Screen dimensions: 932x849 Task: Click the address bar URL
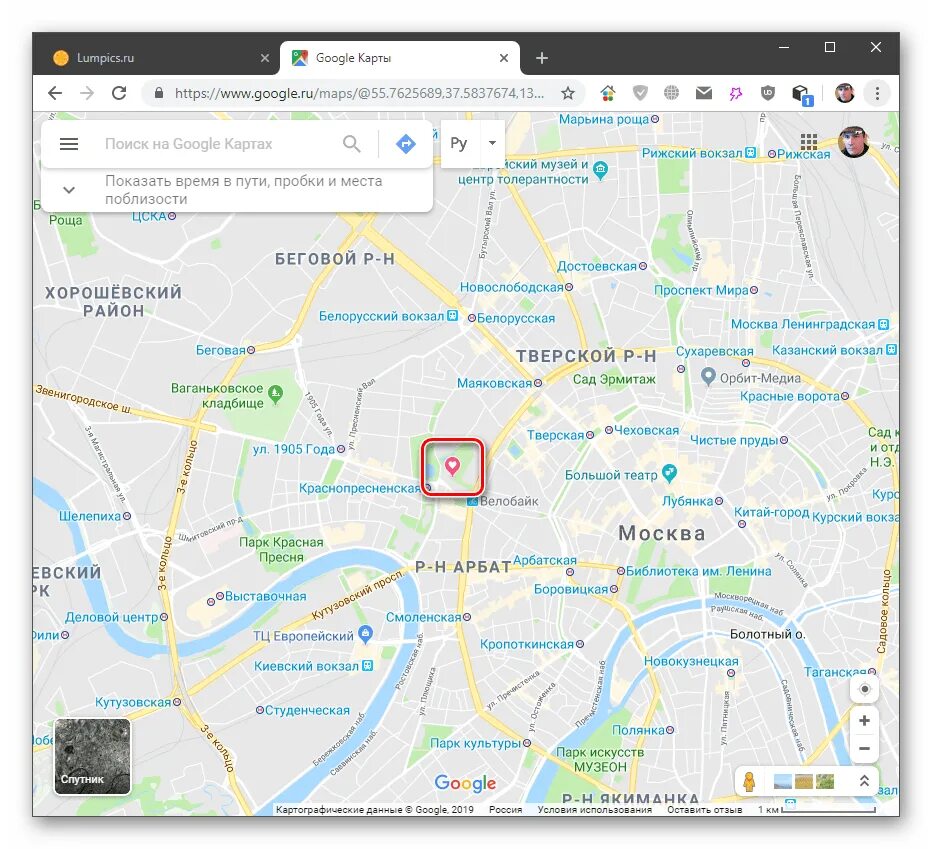pyautogui.click(x=359, y=93)
